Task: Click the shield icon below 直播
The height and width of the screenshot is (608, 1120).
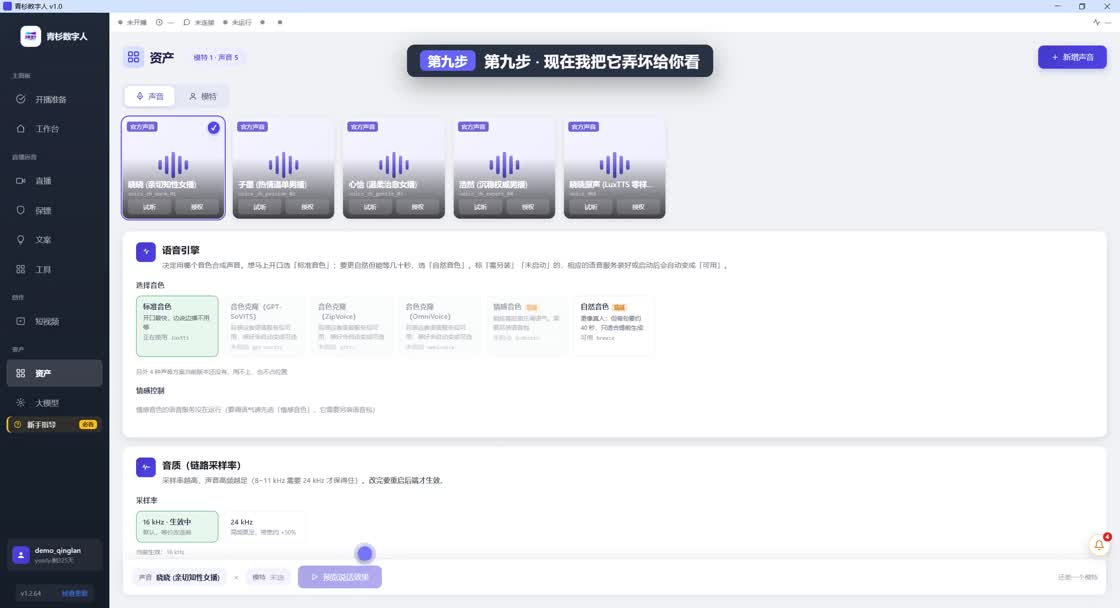Action: 21,210
